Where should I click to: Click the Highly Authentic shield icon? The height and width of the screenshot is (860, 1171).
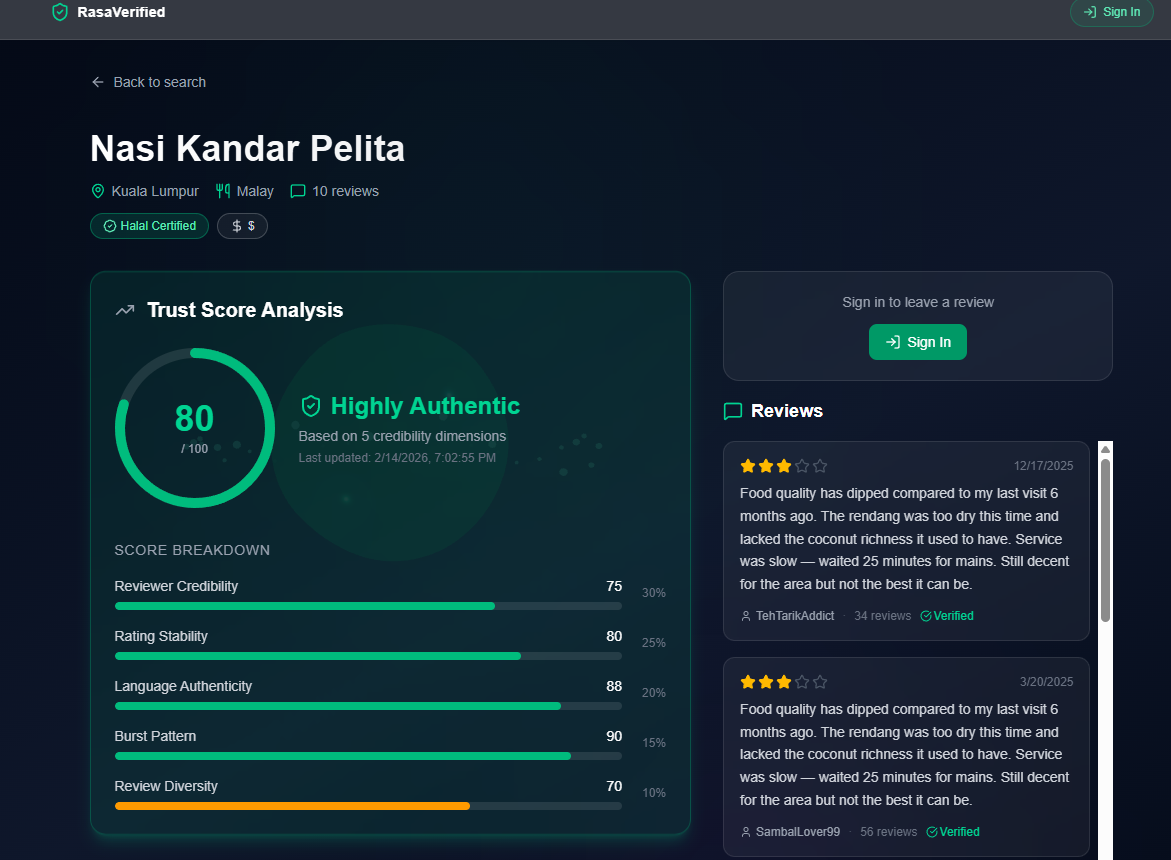311,406
